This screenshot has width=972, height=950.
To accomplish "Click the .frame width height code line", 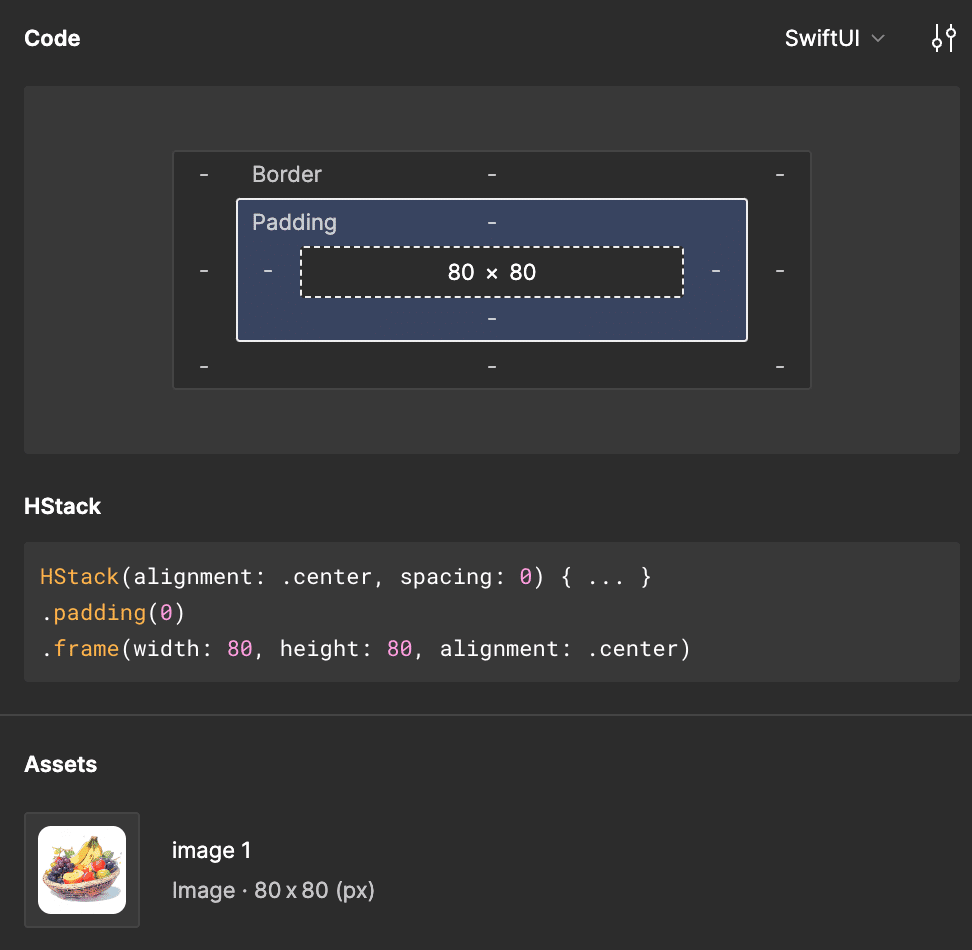I will 366,649.
